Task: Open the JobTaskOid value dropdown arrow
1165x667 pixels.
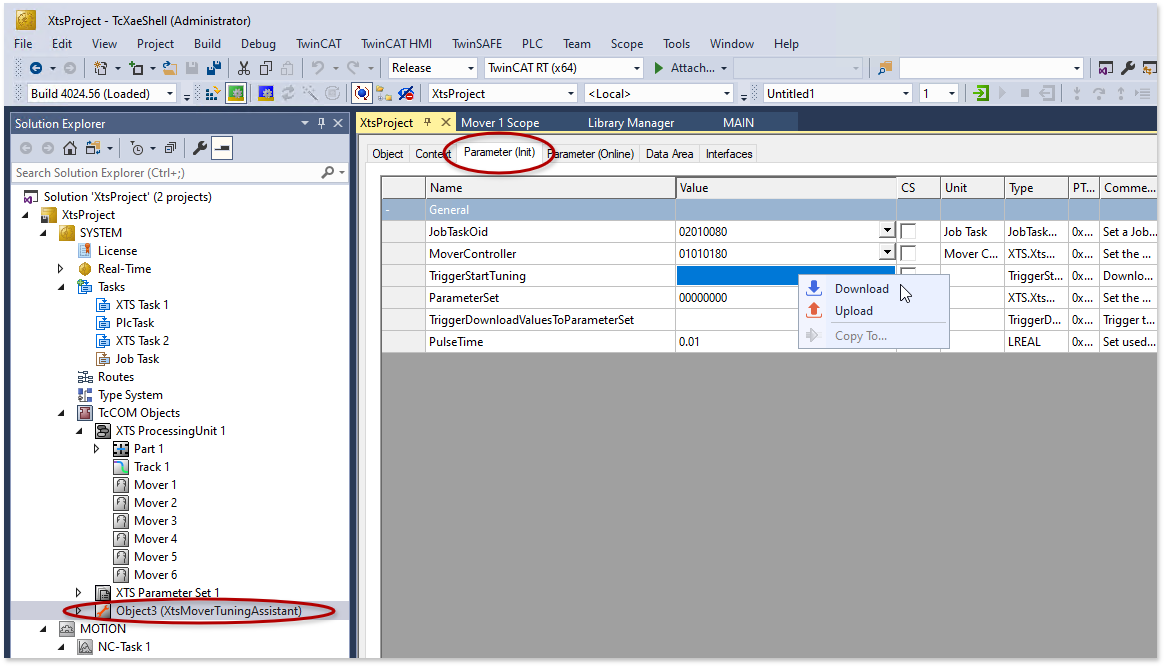Action: [887, 231]
